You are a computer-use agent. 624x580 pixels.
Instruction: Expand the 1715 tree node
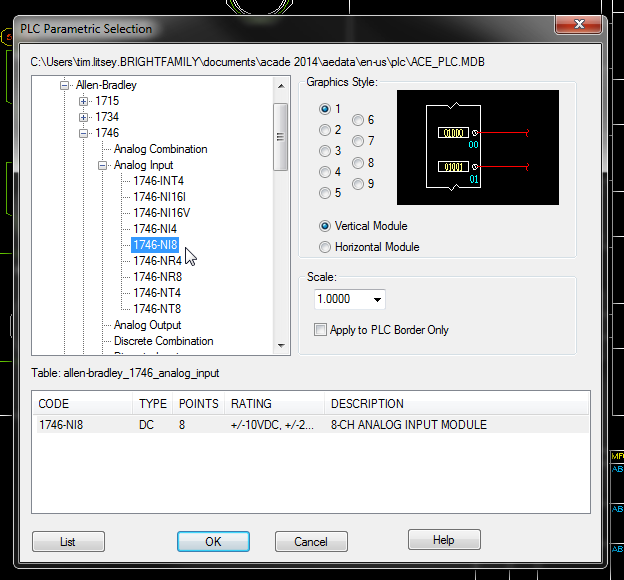point(83,101)
